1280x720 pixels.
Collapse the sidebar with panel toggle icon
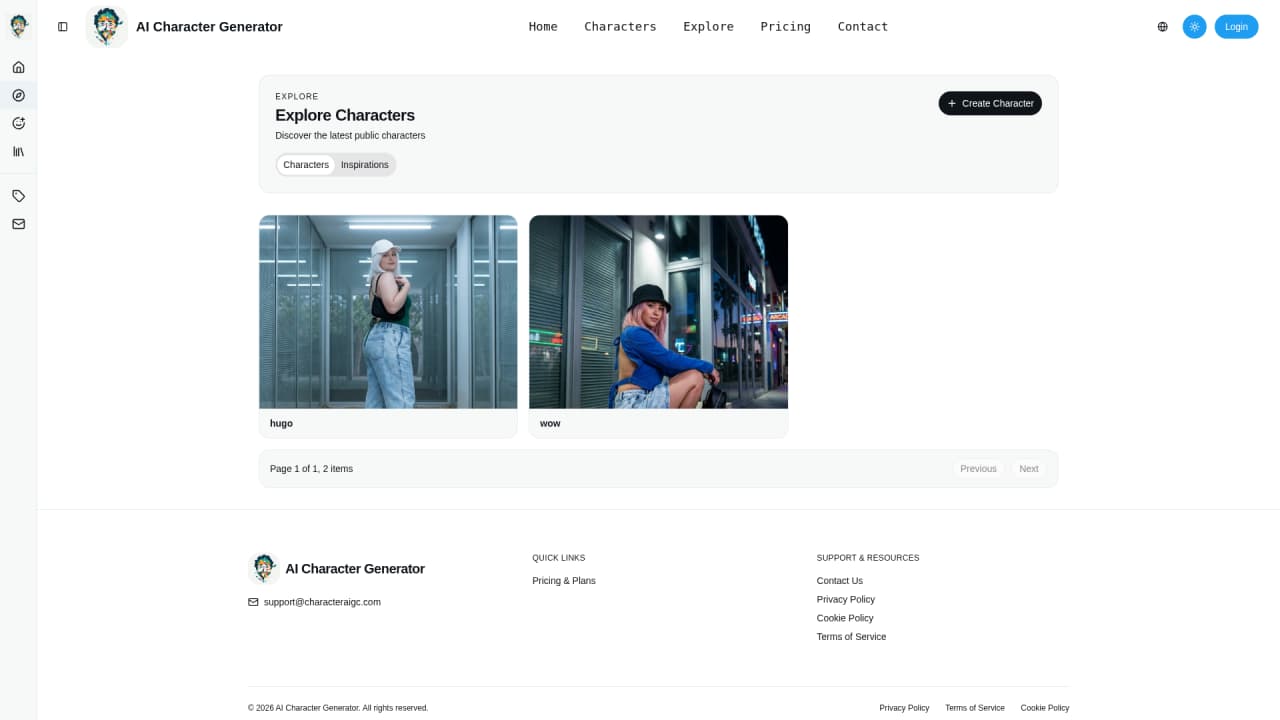(63, 27)
